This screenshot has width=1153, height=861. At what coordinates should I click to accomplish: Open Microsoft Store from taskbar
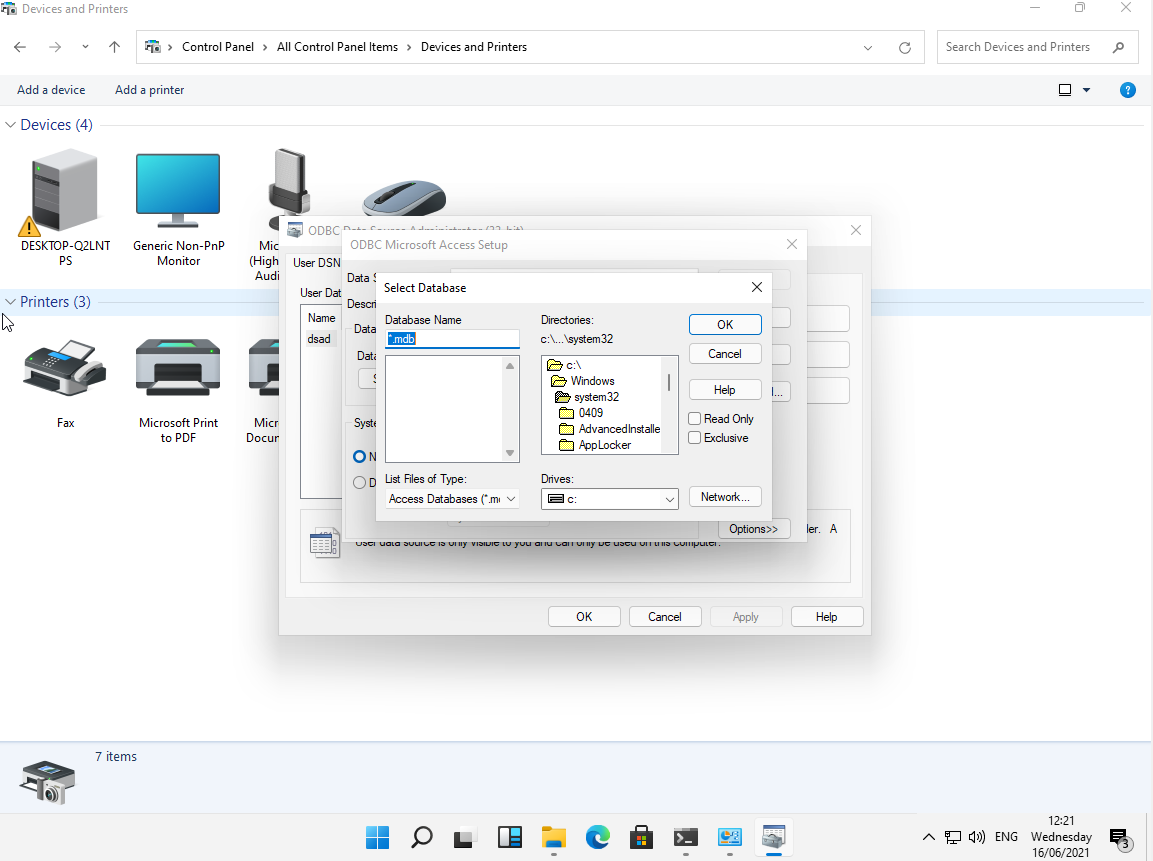point(641,837)
